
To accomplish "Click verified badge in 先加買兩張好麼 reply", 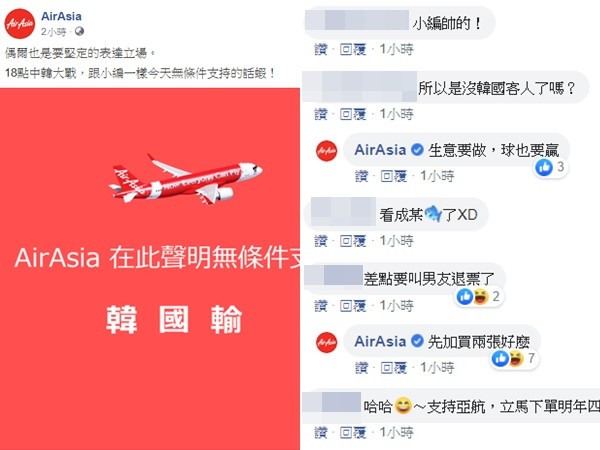I will [x=417, y=341].
